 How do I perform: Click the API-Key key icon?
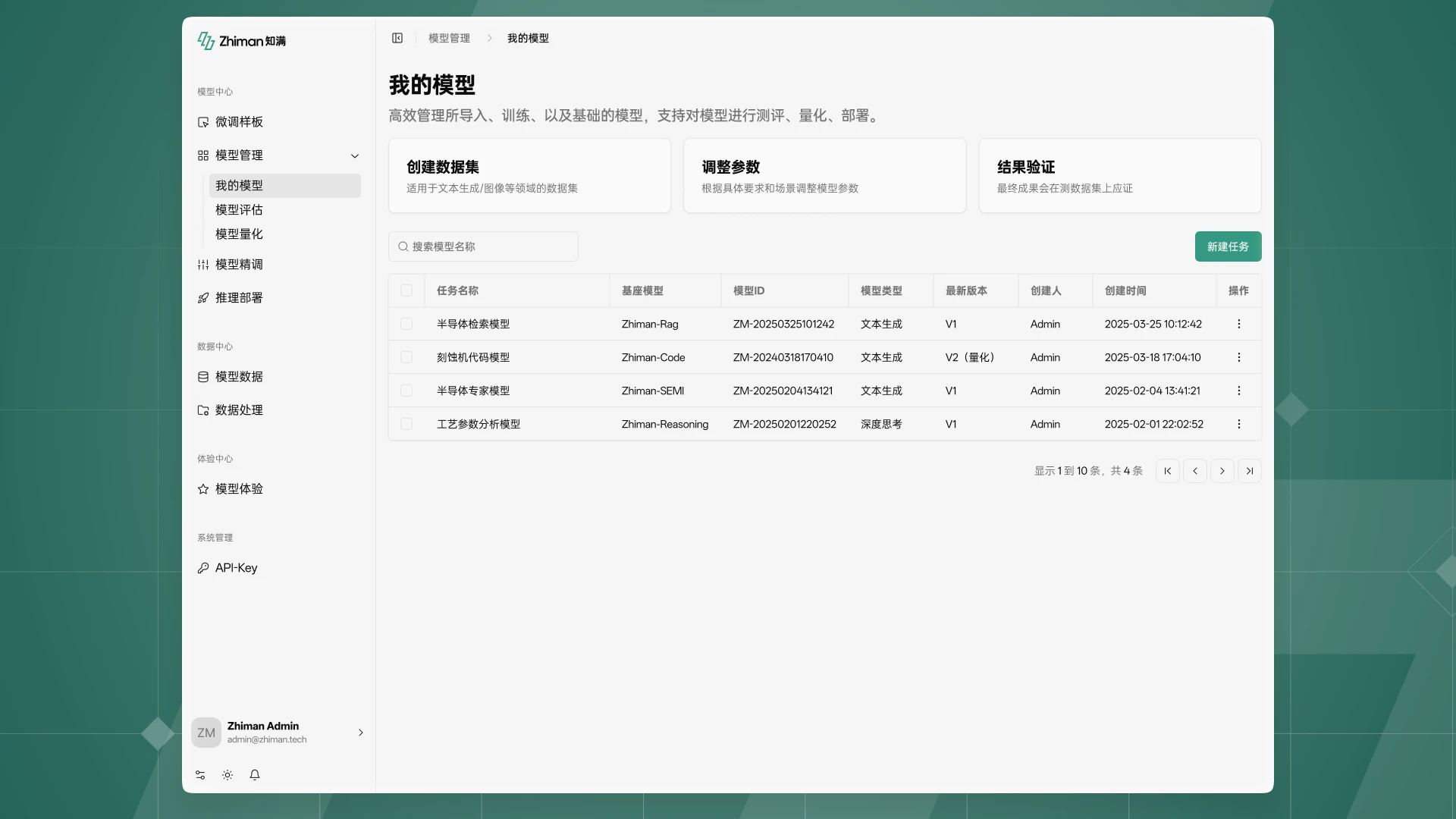coord(203,568)
